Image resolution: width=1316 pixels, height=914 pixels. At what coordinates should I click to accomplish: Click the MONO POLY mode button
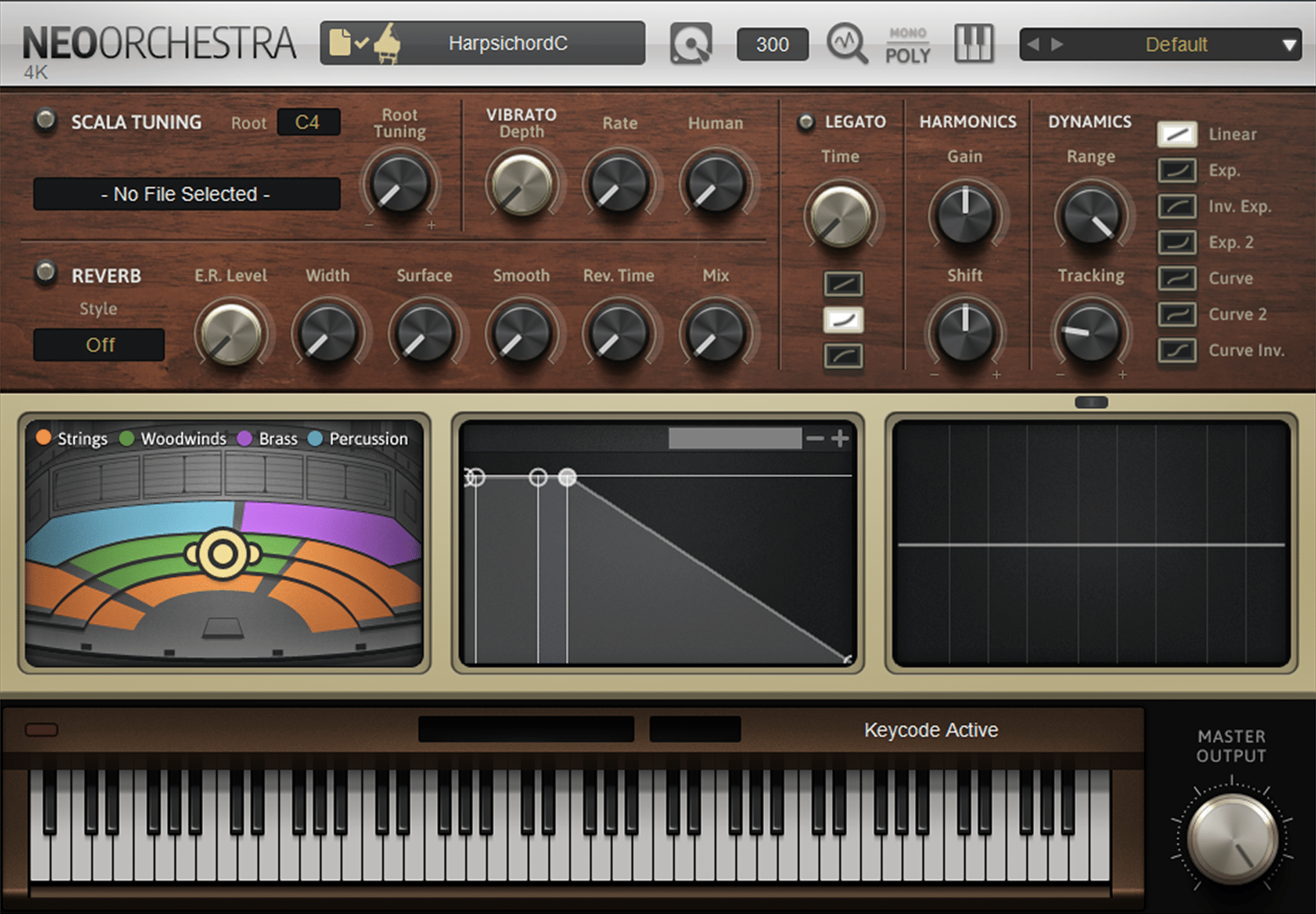click(907, 45)
